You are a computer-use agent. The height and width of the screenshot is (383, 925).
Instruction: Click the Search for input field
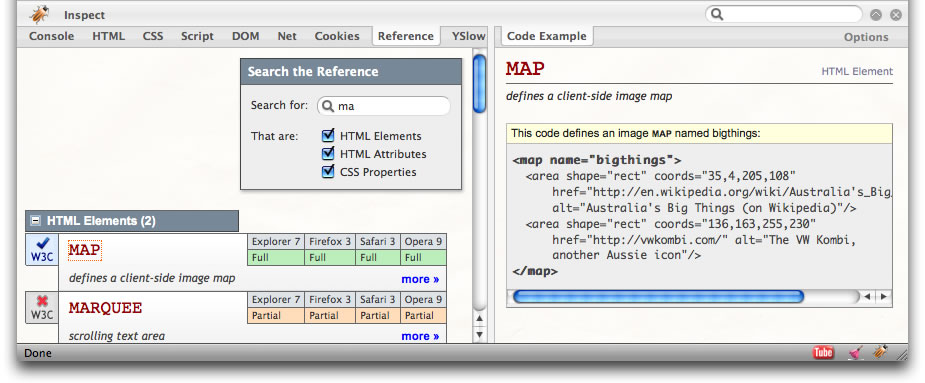point(383,106)
